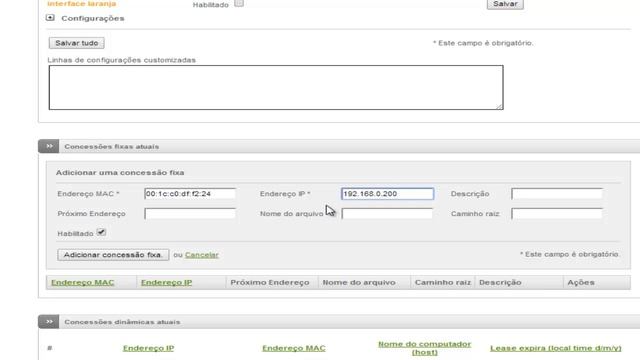Click the Salvar tudo button

pos(77,43)
